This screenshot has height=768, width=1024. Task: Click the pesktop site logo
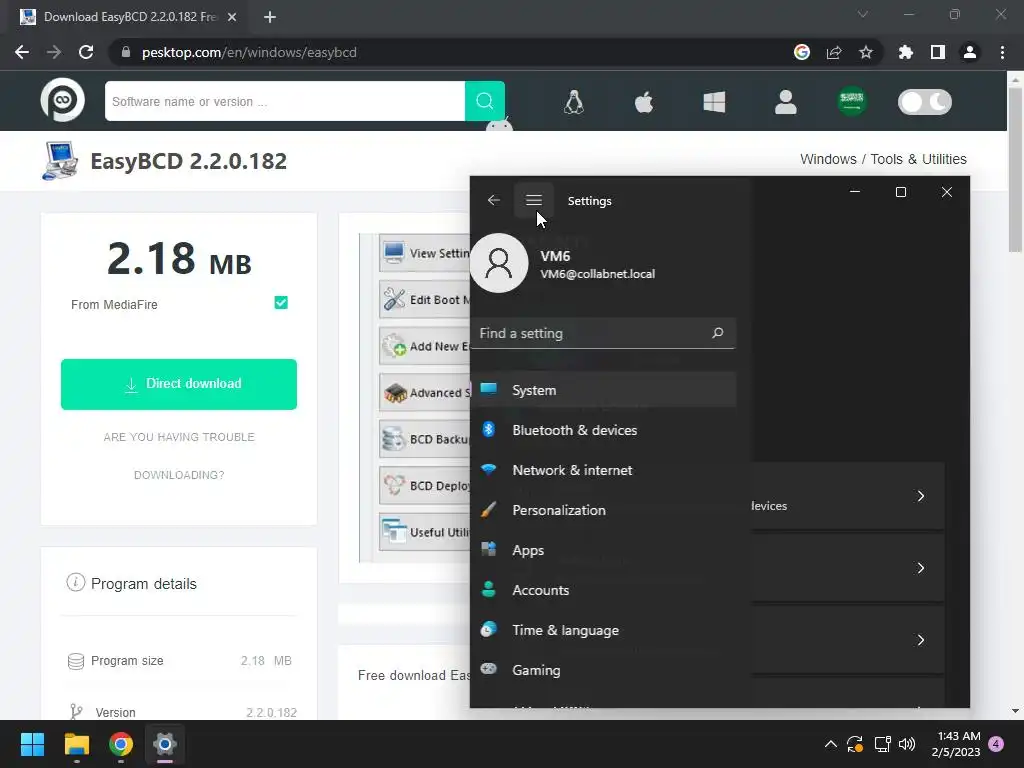tap(63, 101)
